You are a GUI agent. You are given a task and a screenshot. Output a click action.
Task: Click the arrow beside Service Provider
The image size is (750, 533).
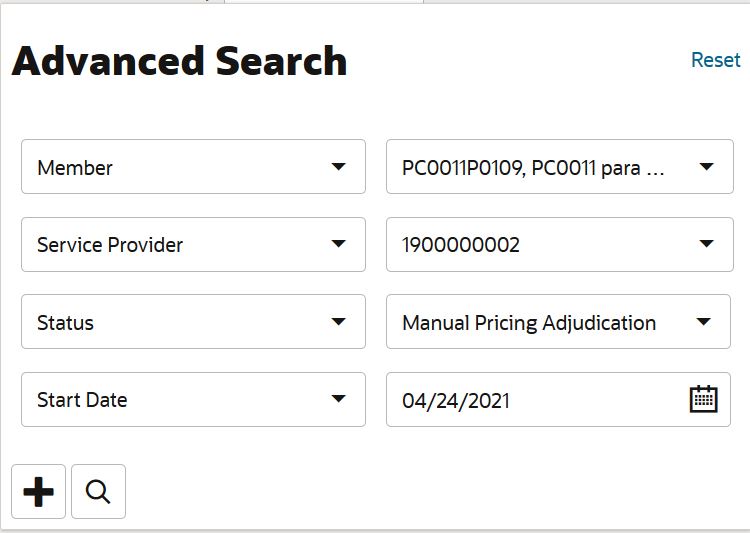339,244
